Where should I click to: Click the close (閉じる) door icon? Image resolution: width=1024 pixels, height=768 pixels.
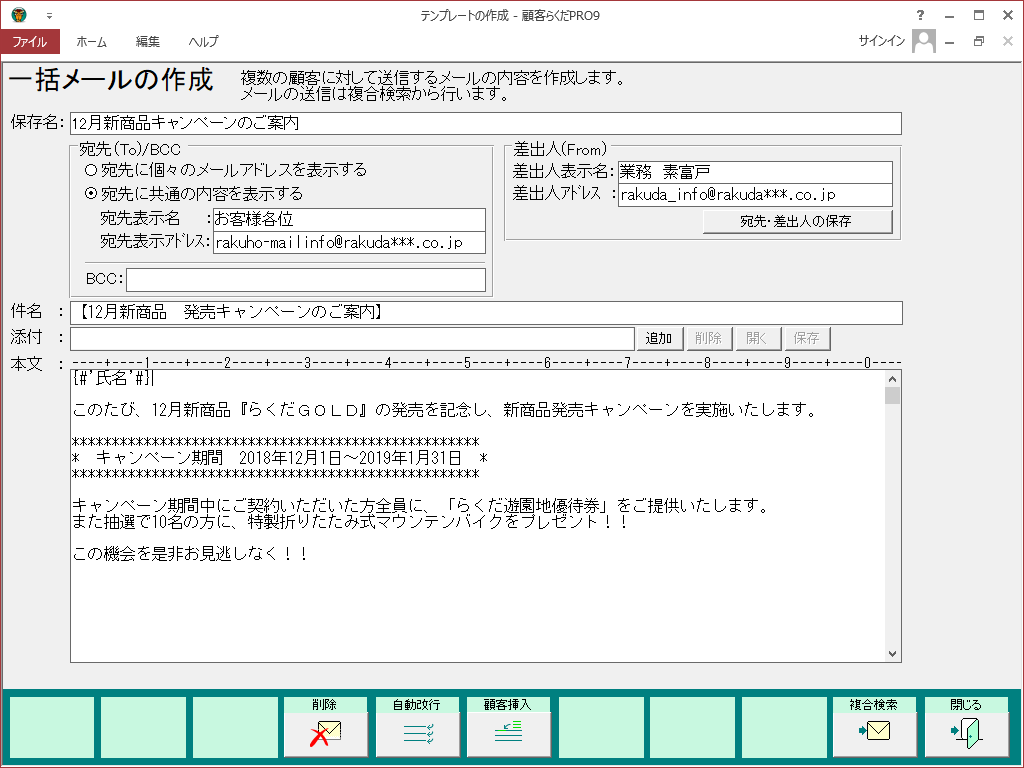point(966,734)
